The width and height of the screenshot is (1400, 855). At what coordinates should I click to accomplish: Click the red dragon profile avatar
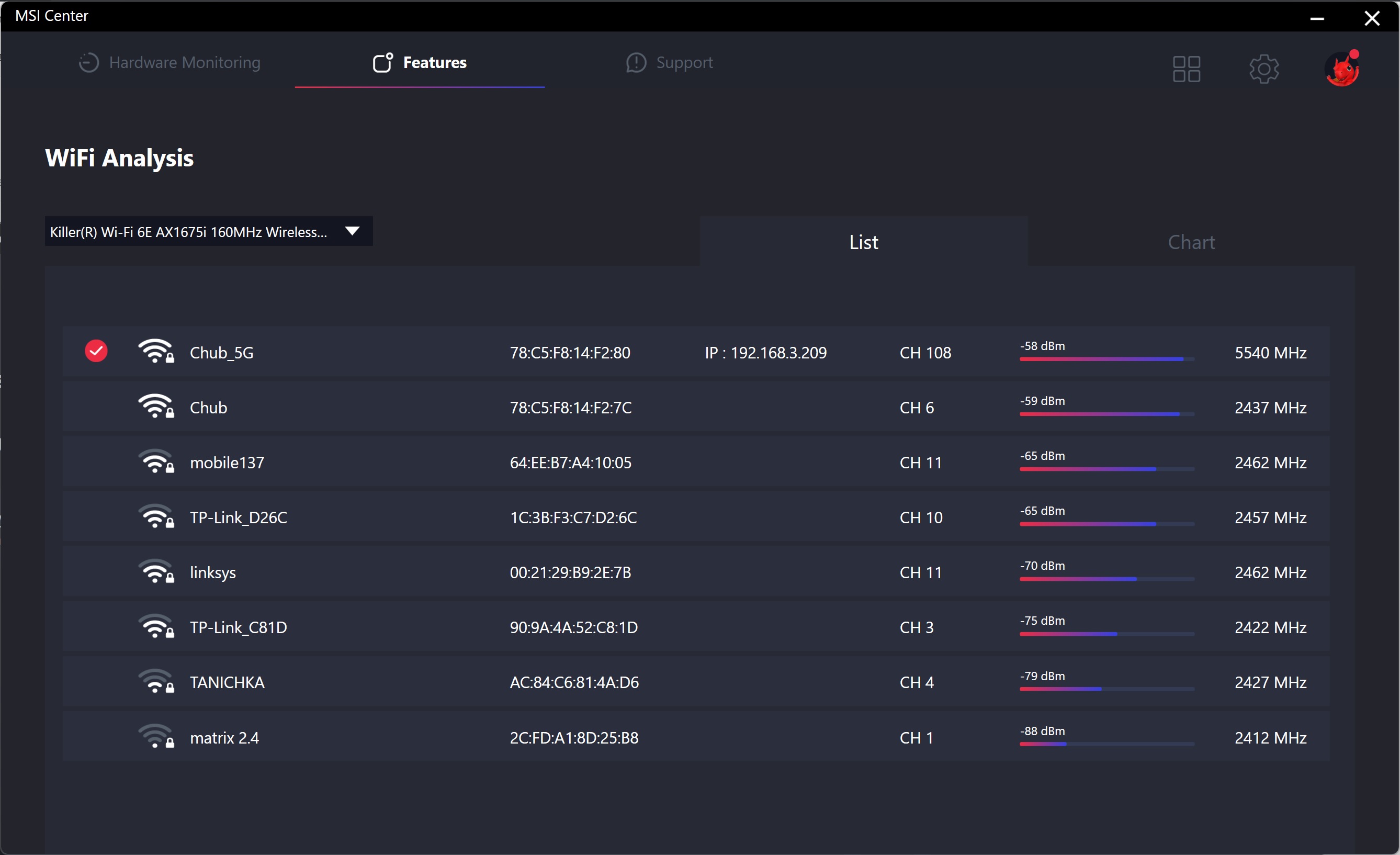1341,69
